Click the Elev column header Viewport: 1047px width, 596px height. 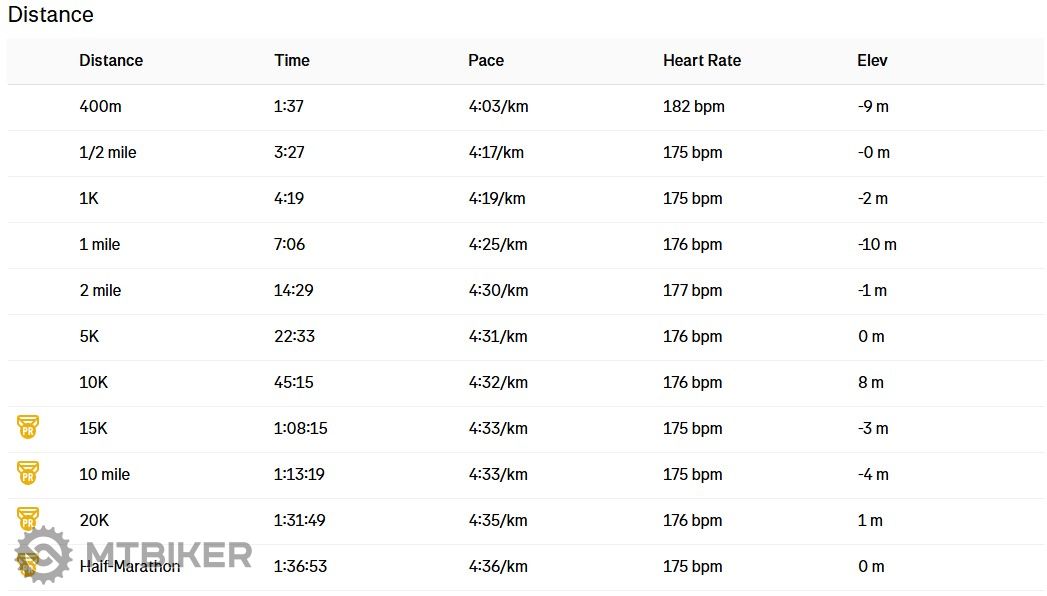[x=872, y=60]
